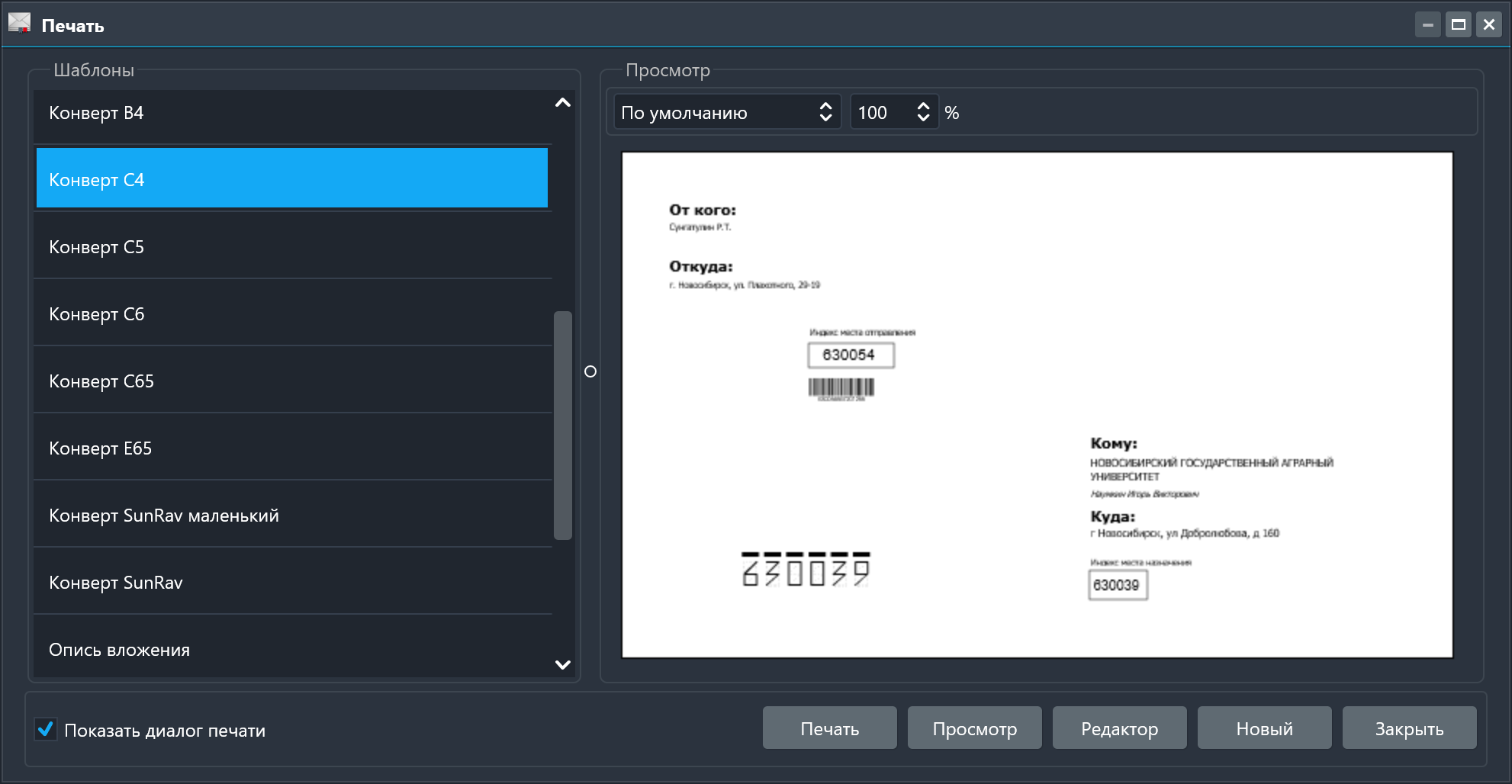The height and width of the screenshot is (784, 1512).
Task: Minimize the Печать window
Action: 1428,24
